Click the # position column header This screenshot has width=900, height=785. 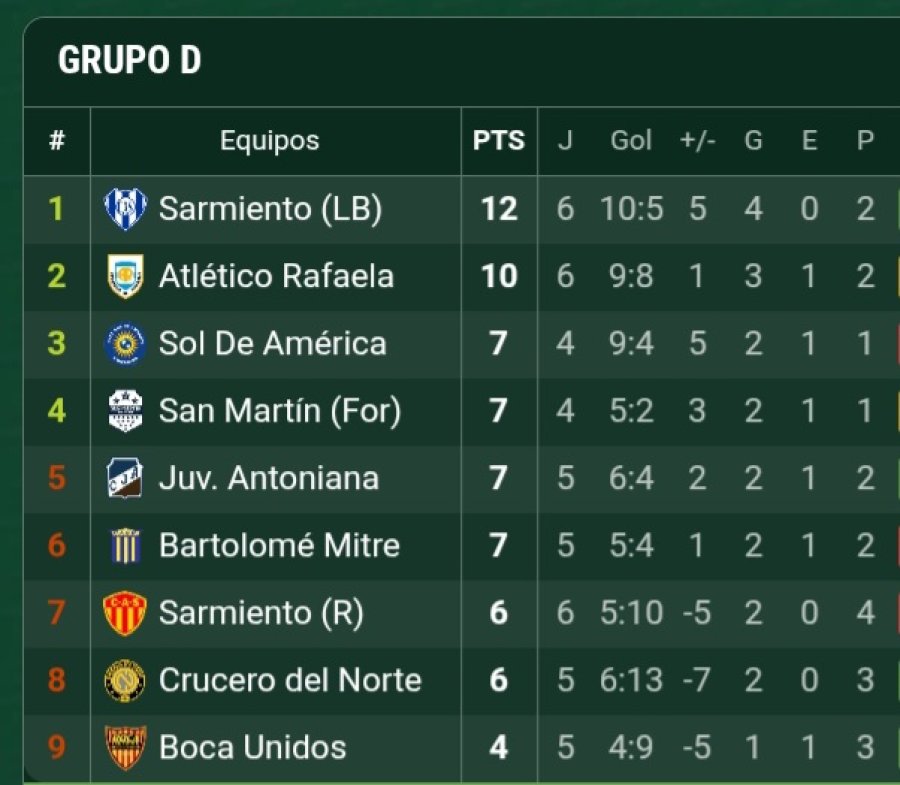coord(57,141)
